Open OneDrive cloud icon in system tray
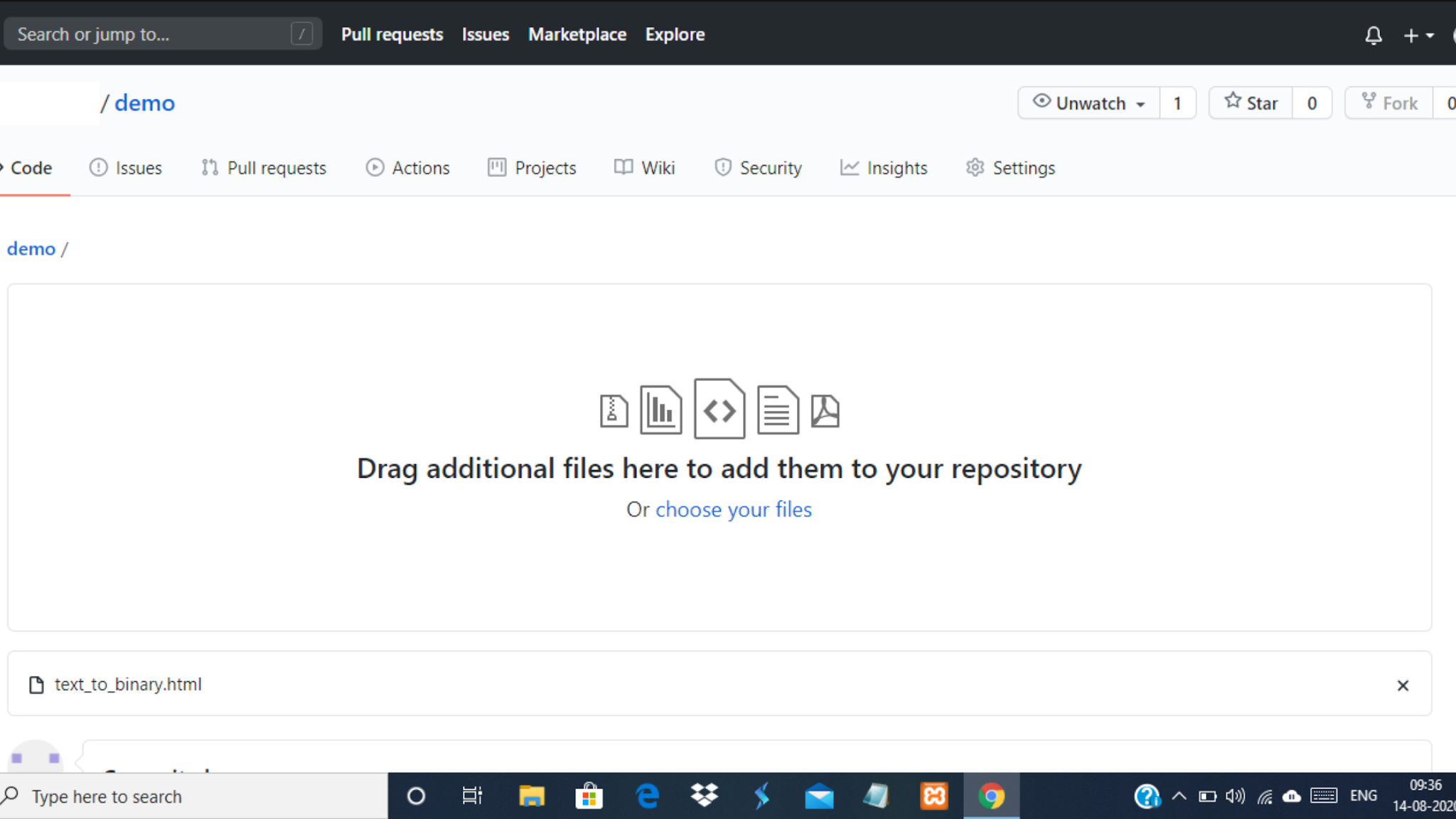The width and height of the screenshot is (1456, 819). click(x=1291, y=796)
